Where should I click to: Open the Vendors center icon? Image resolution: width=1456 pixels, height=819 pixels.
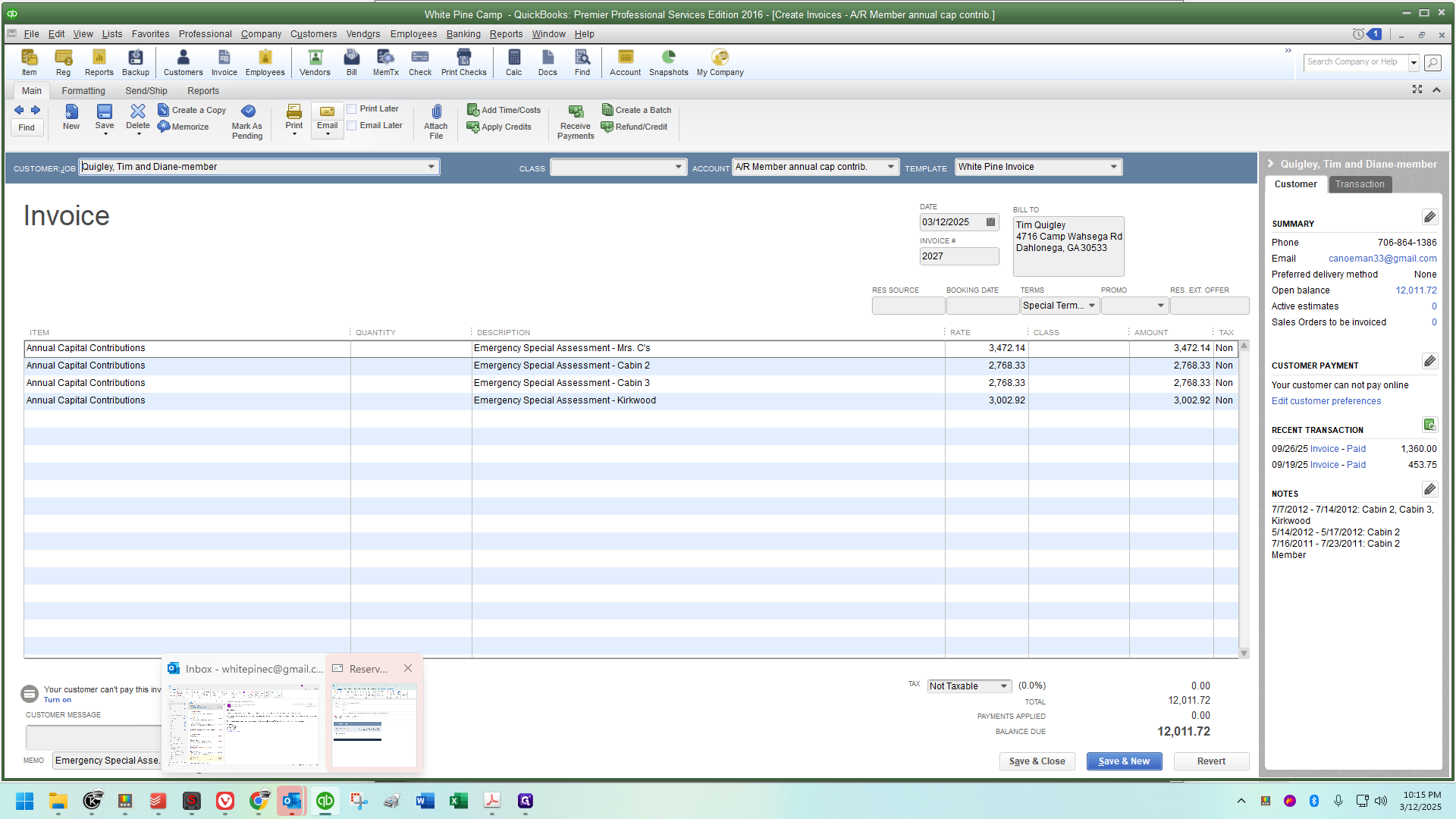[x=315, y=62]
